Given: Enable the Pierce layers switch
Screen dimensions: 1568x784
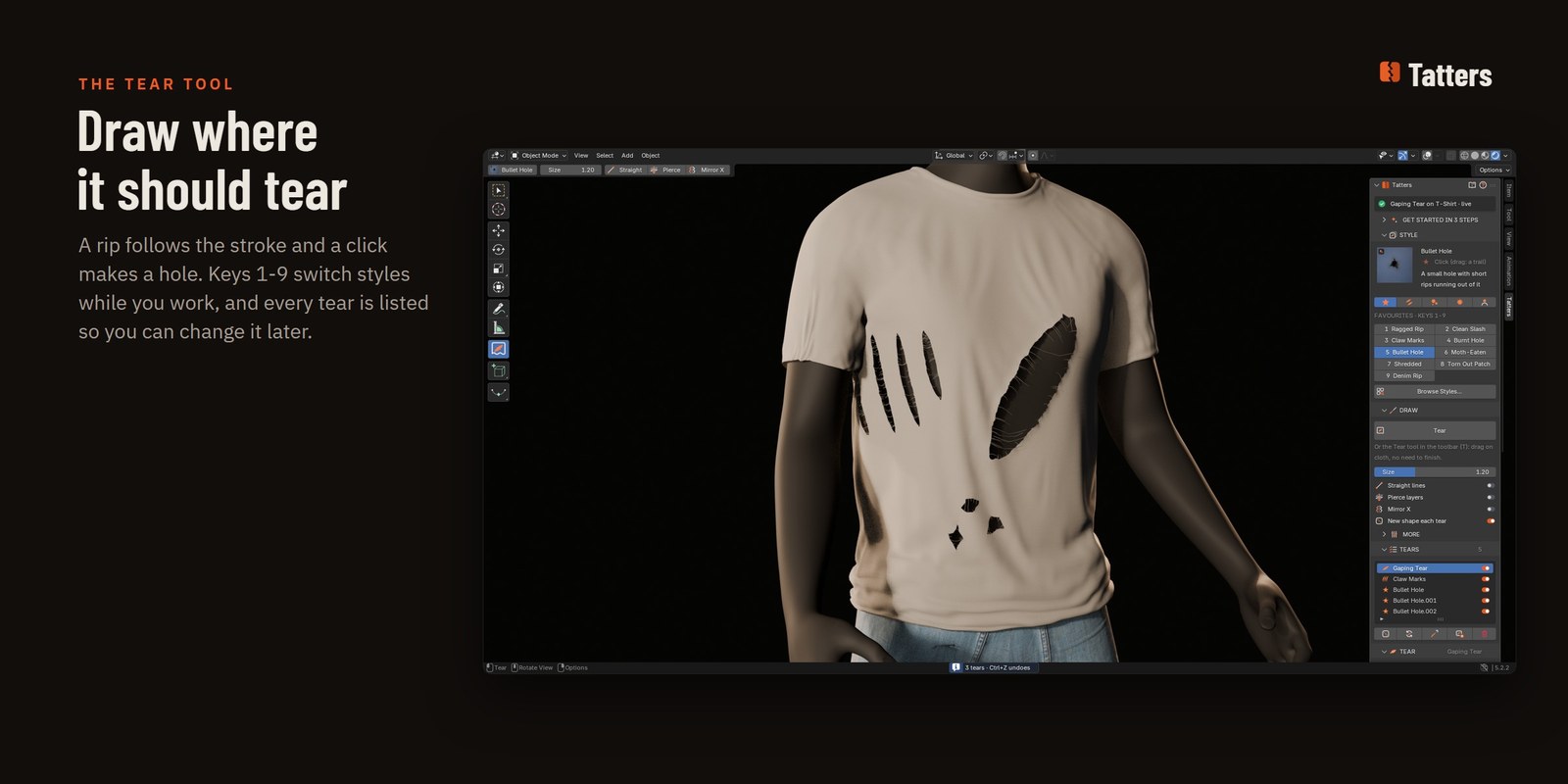Looking at the screenshot, I should pyautogui.click(x=1490, y=497).
